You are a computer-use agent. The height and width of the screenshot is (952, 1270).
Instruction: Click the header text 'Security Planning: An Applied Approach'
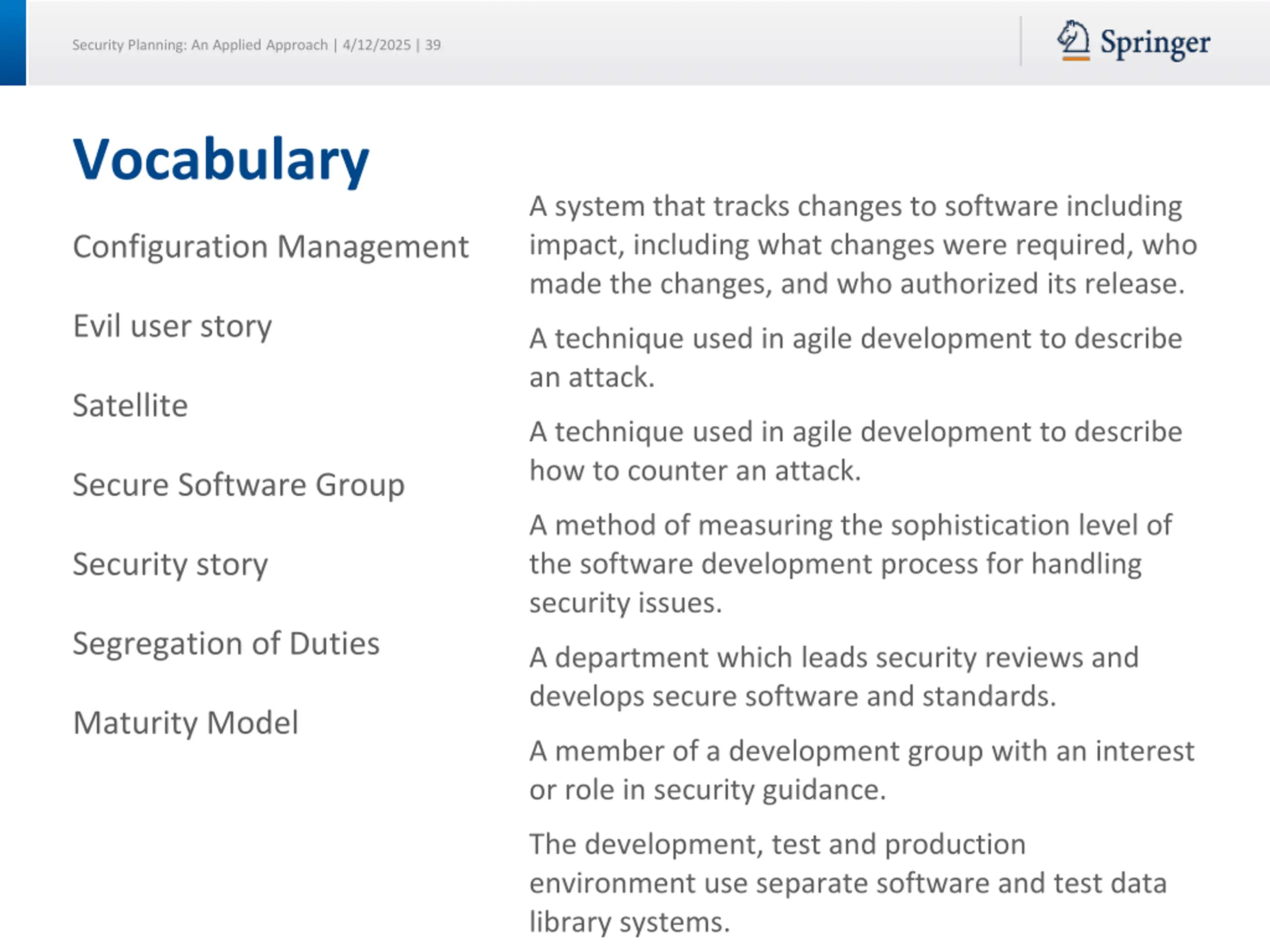click(x=200, y=45)
